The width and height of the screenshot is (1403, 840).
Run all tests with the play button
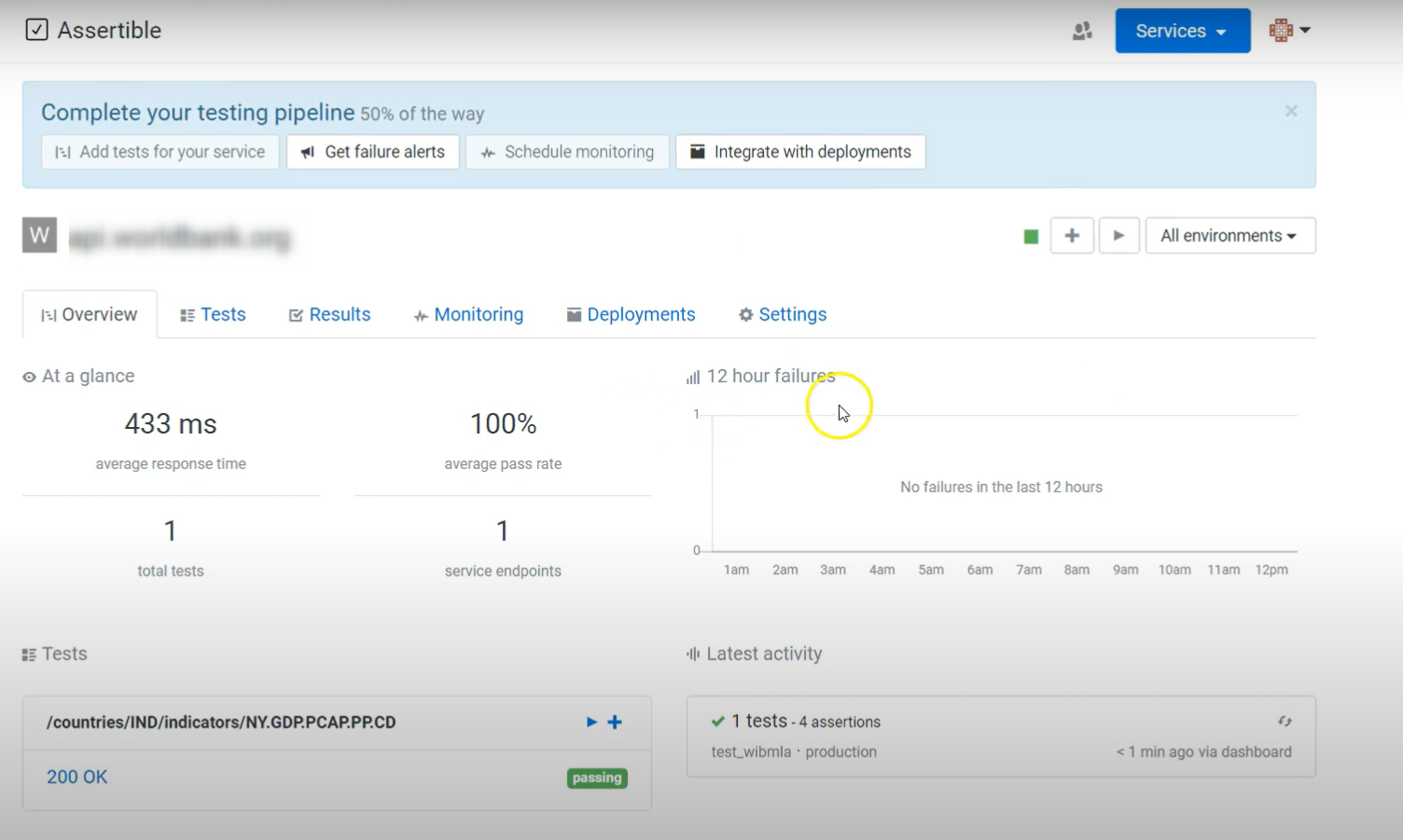1118,236
